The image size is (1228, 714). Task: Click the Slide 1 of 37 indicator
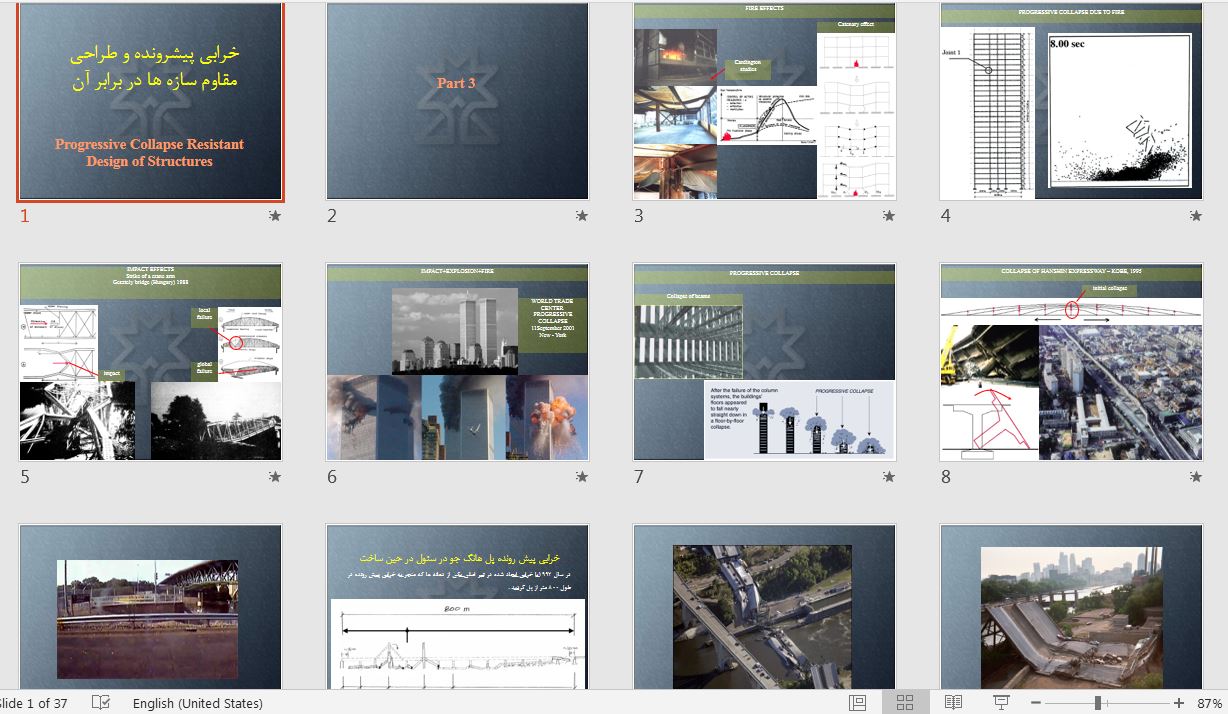[34, 703]
